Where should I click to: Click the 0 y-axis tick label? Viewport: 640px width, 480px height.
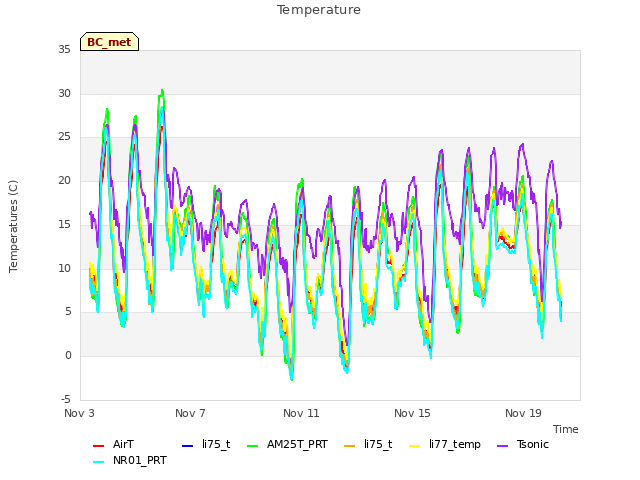[68, 356]
